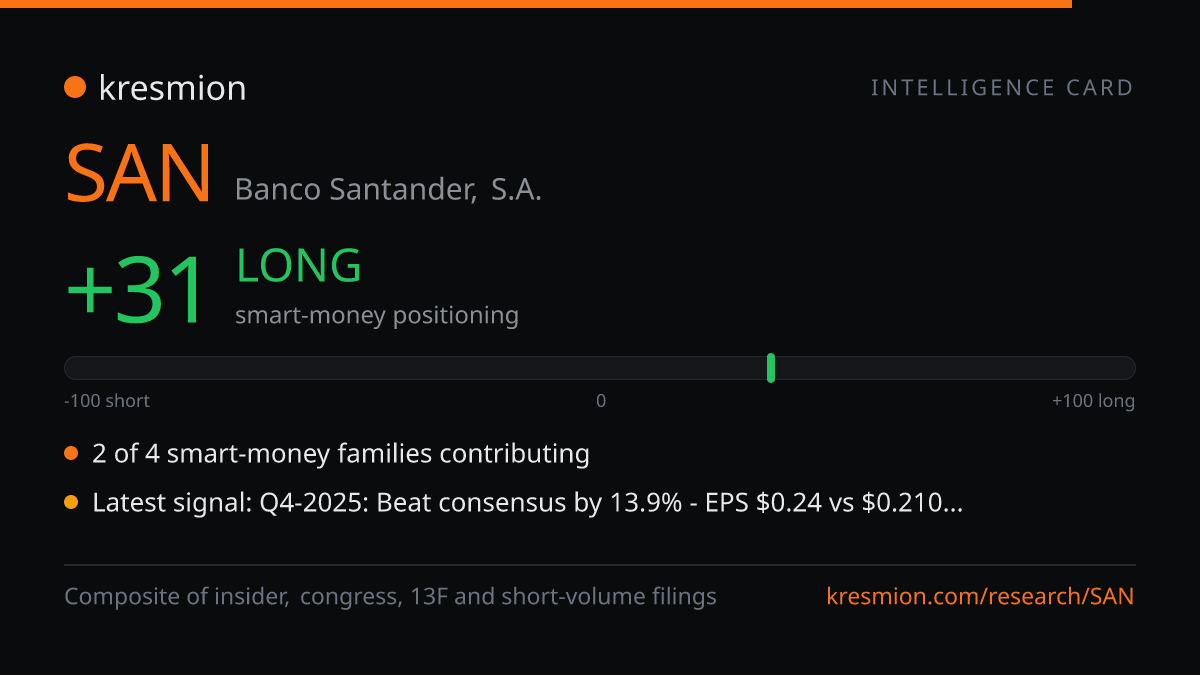This screenshot has height=675, width=1200.
Task: Click the orange kresmion logo dot
Action: [75, 88]
